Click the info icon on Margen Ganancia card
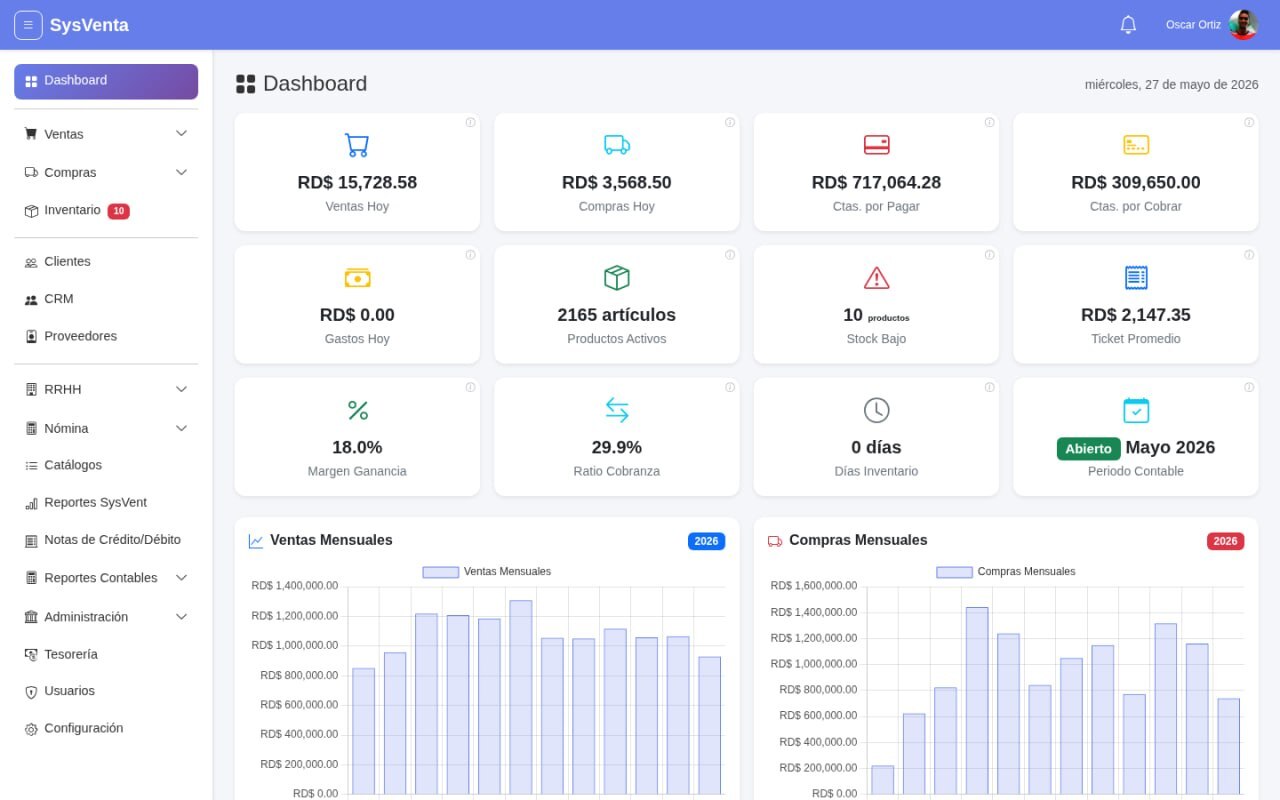Viewport: 1280px width, 800px height. pyautogui.click(x=470, y=388)
